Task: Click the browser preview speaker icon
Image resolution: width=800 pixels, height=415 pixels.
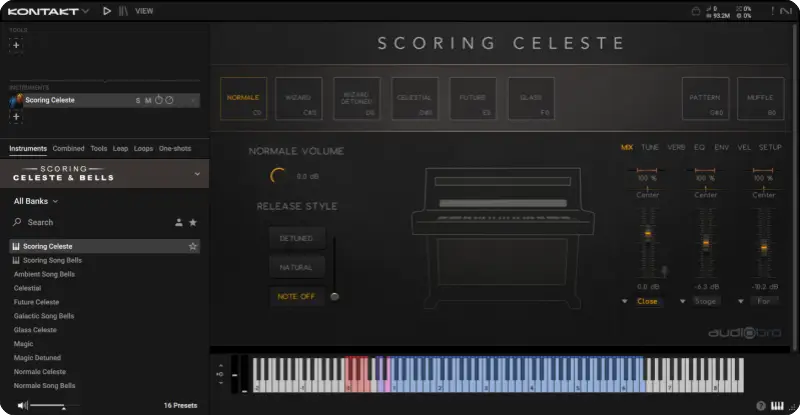Action: pyautogui.click(x=22, y=405)
